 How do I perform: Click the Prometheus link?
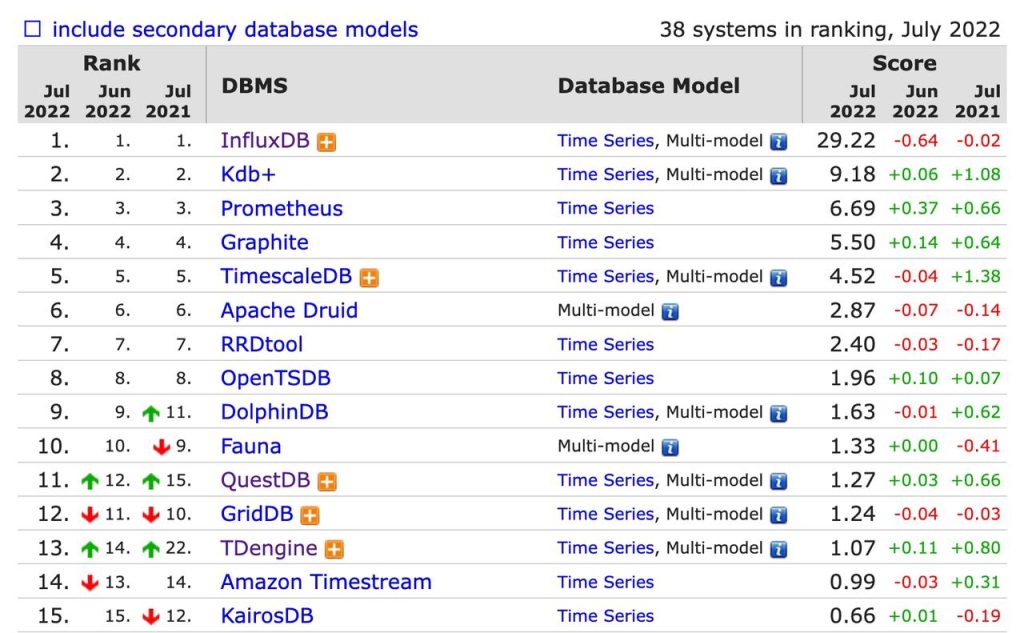(281, 208)
